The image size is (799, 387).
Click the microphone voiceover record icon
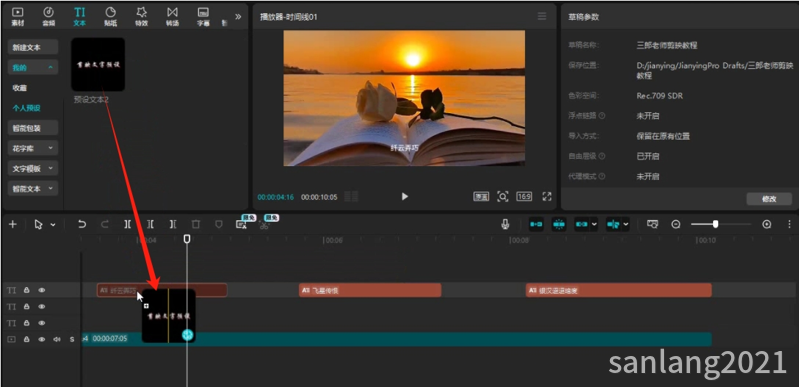505,224
